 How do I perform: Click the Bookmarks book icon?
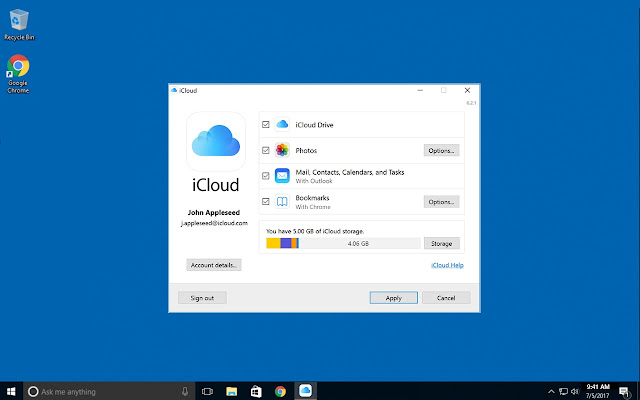click(282, 202)
